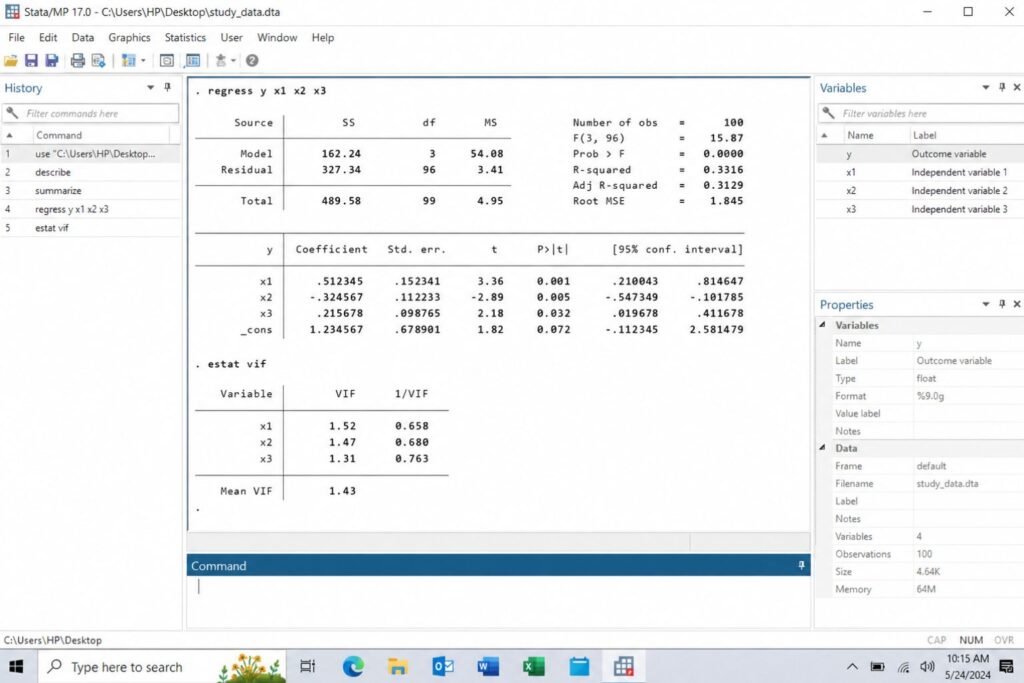Viewport: 1024px width, 683px height.
Task: Click the first Save floppy disk icon
Action: (x=31, y=61)
